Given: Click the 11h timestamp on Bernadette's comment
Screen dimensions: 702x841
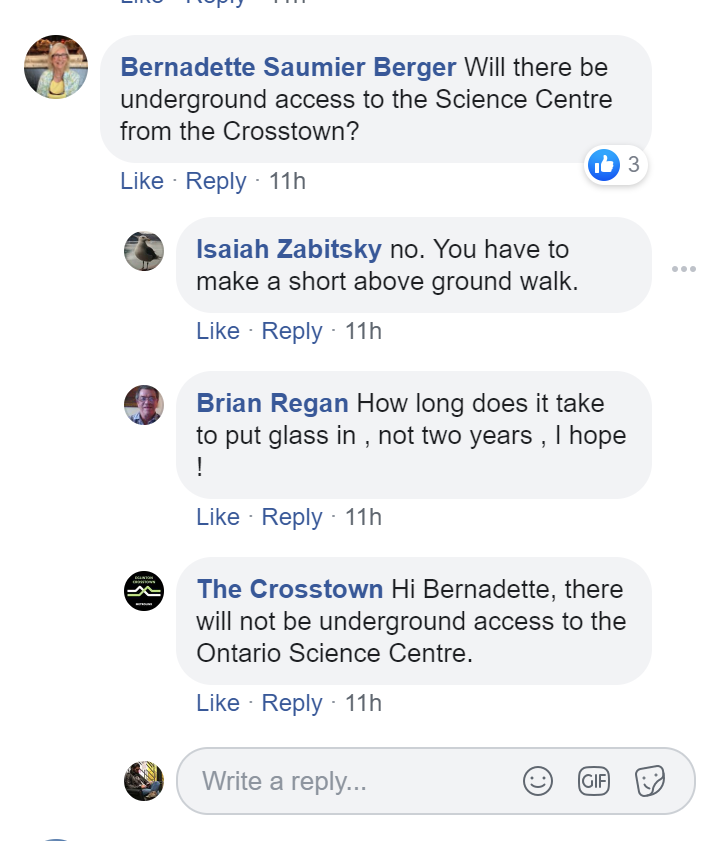Looking at the screenshot, I should pos(288,181).
